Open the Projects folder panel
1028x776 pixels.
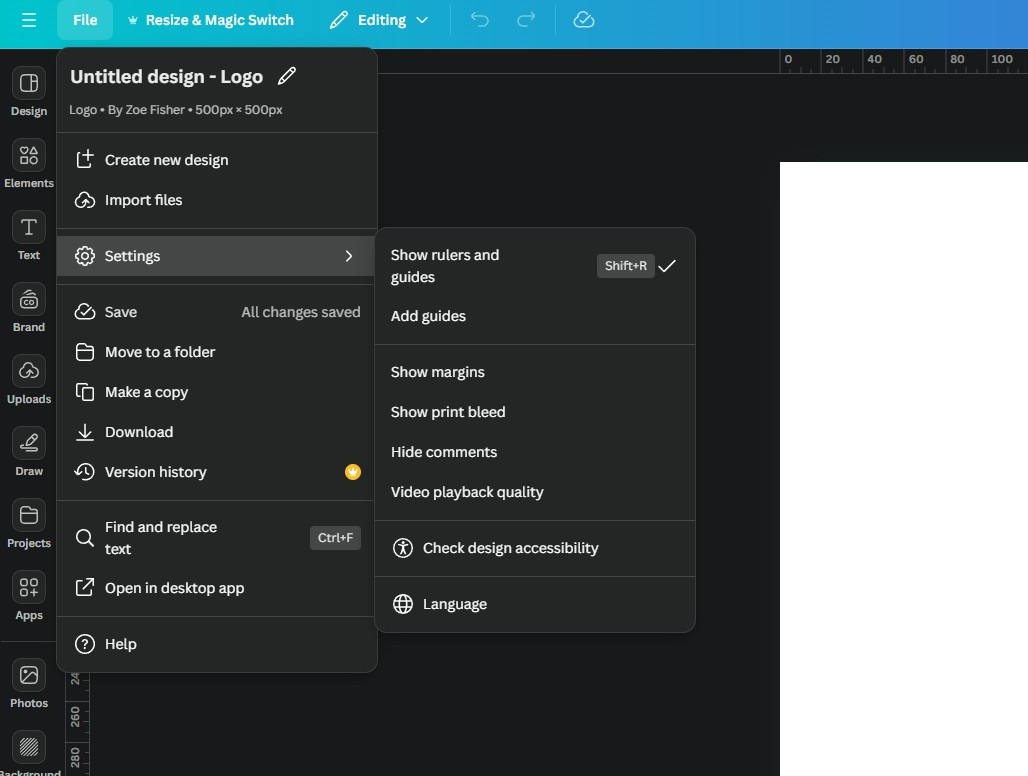click(28, 523)
